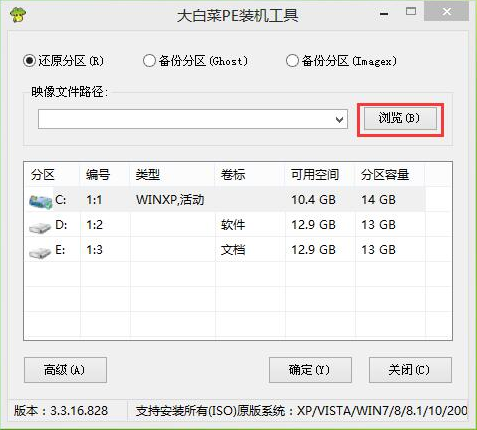Viewport: 477px width, 430px height.
Task: Close the window with the X button
Action: click(447, 12)
